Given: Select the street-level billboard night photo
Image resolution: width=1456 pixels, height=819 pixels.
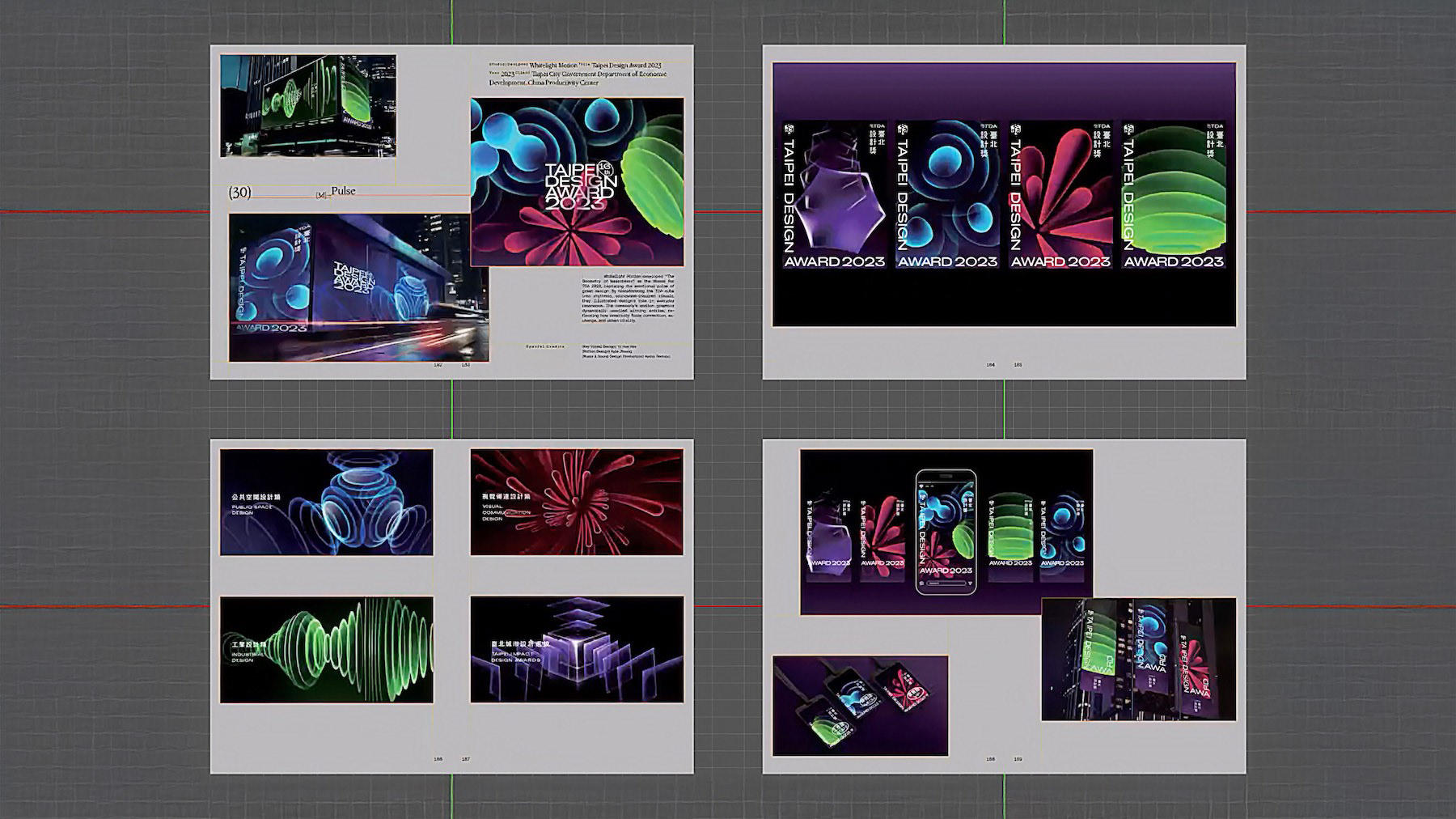Looking at the screenshot, I should 359,287.
